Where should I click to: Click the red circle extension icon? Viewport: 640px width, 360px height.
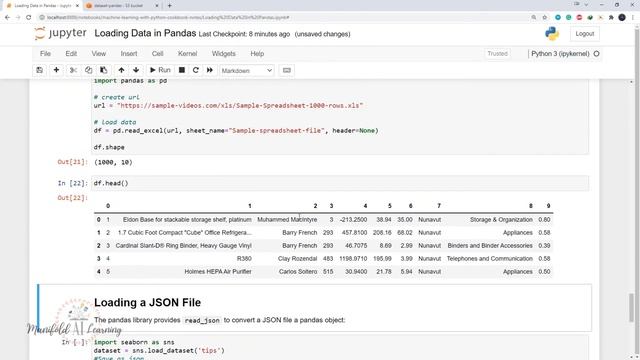[579, 18]
